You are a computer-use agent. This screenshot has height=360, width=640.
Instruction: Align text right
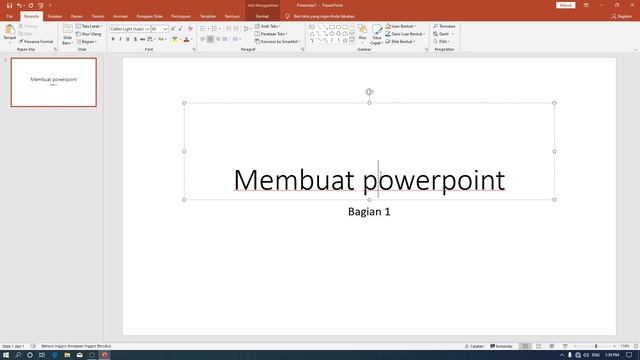tap(218, 39)
